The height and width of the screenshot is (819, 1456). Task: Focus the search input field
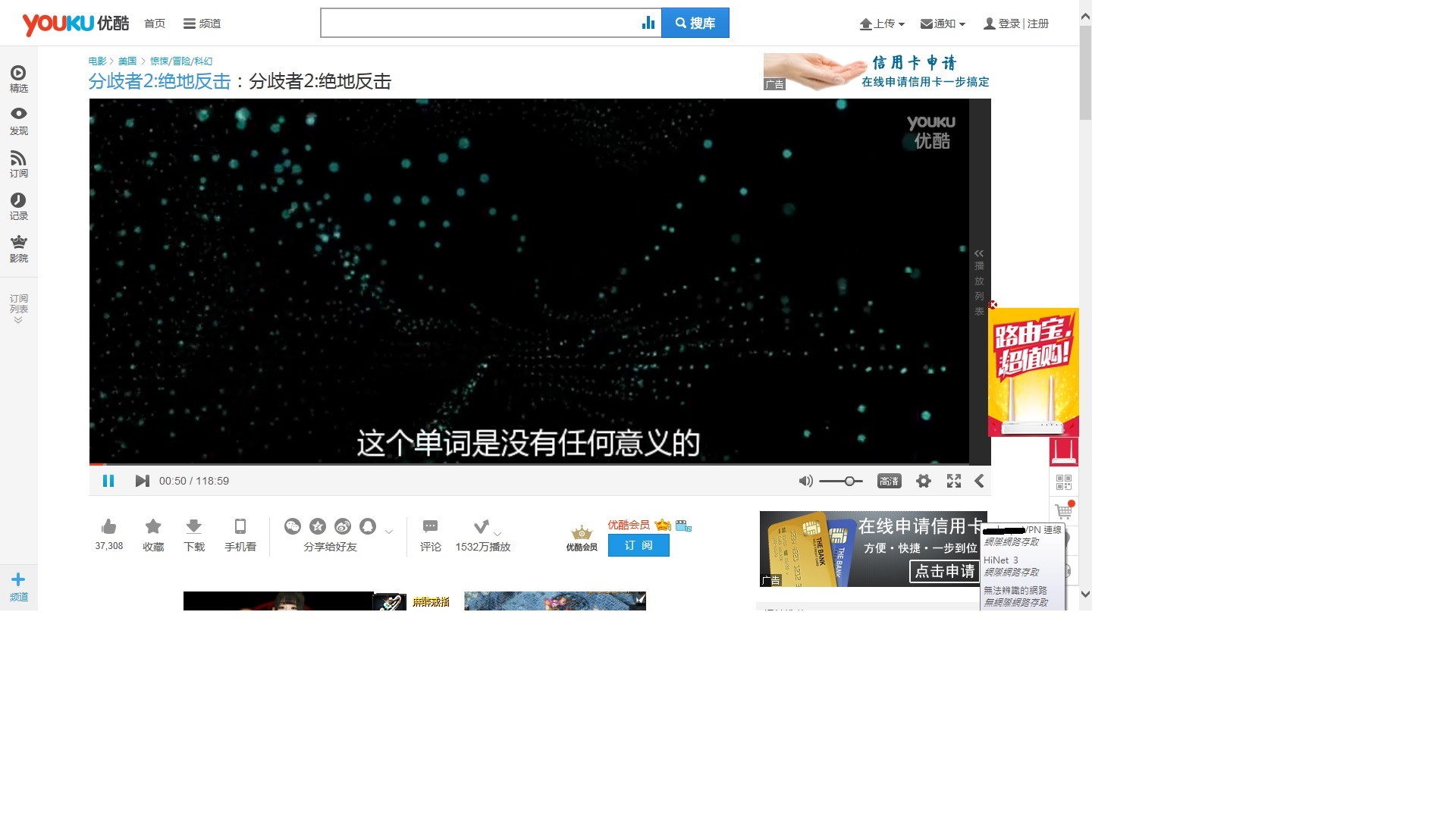click(x=481, y=23)
